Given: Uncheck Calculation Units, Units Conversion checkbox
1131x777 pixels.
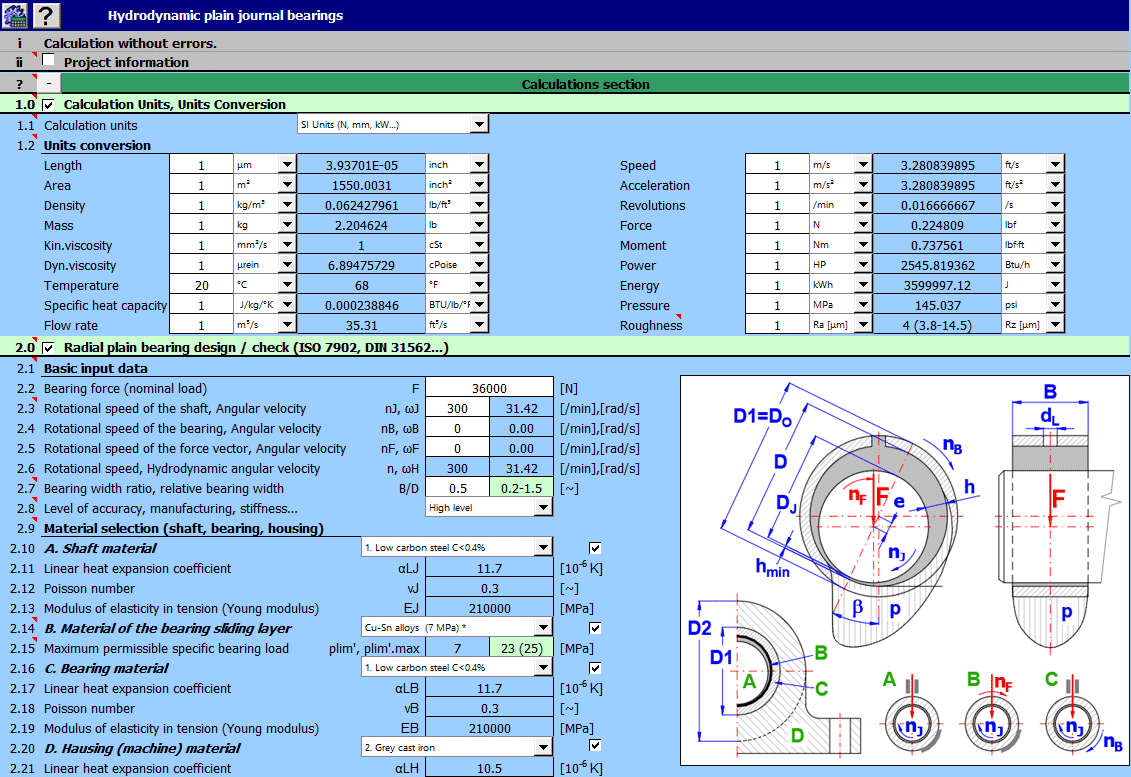Looking at the screenshot, I should pos(49,104).
